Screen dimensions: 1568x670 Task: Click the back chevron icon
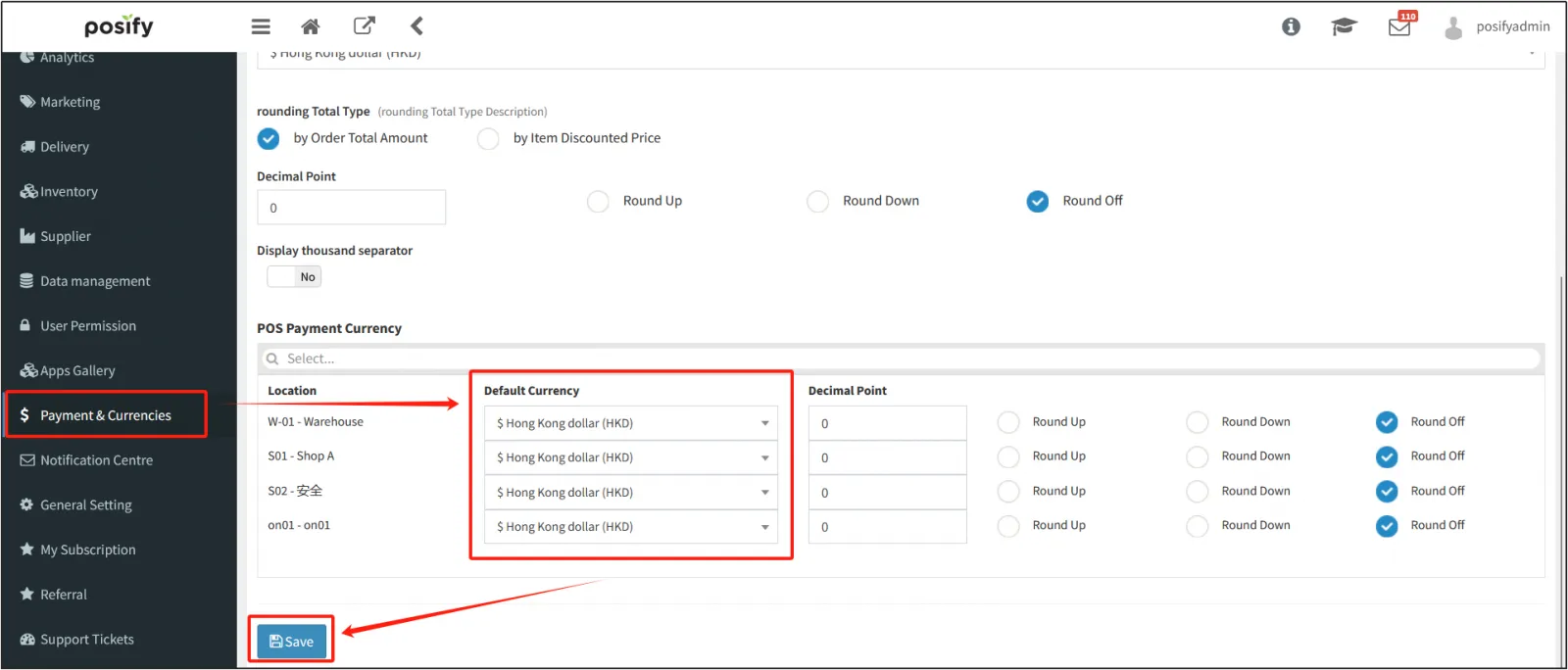[416, 26]
